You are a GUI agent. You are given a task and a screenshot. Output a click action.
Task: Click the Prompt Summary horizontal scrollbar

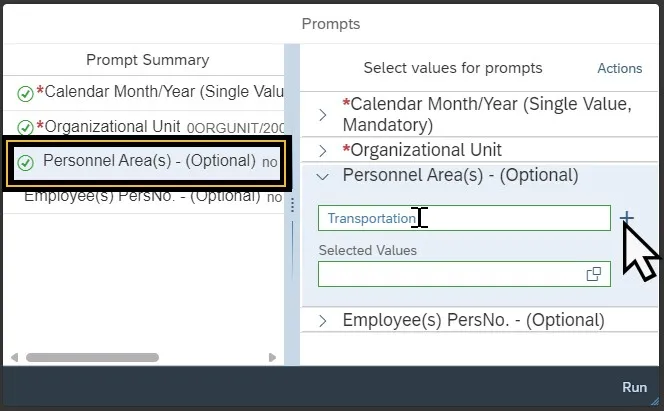pyautogui.click(x=92, y=357)
